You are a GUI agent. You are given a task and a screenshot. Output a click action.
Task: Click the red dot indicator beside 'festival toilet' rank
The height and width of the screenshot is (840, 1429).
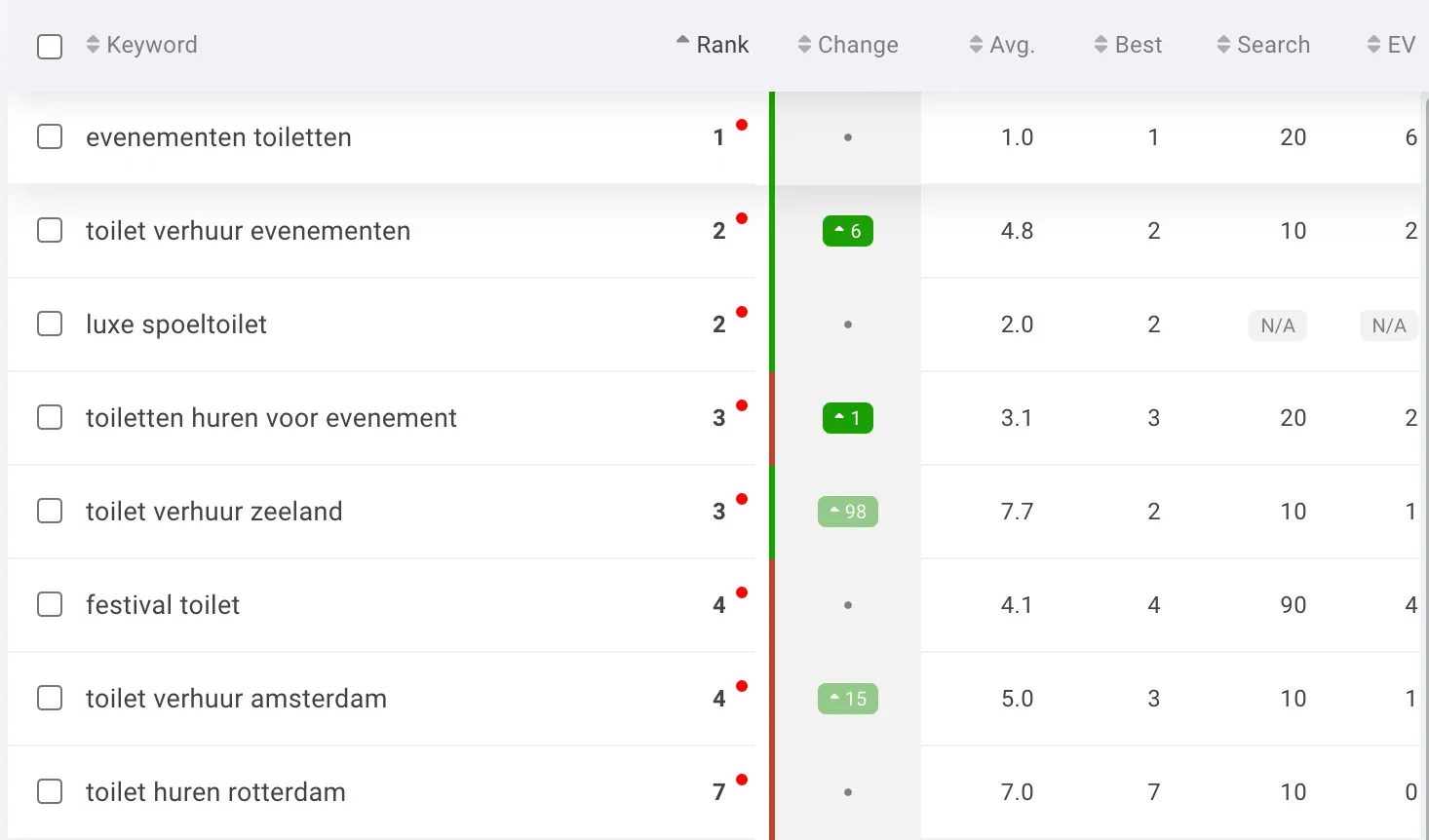click(744, 592)
